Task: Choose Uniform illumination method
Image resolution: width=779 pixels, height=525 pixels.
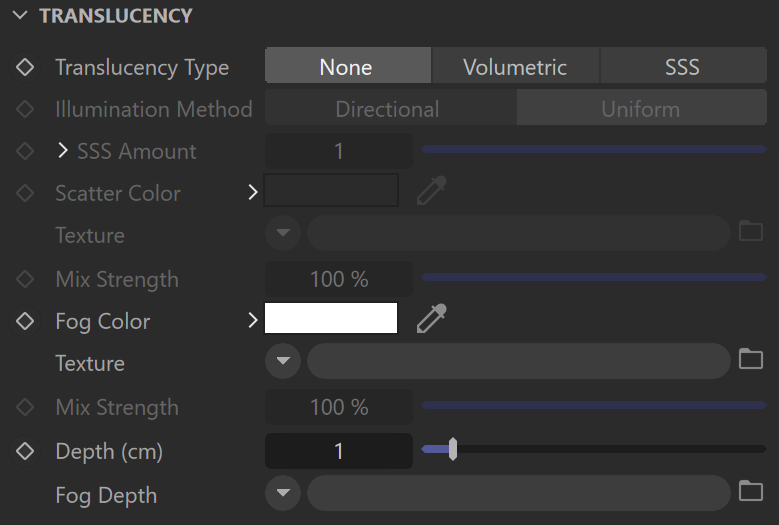Action: (641, 108)
